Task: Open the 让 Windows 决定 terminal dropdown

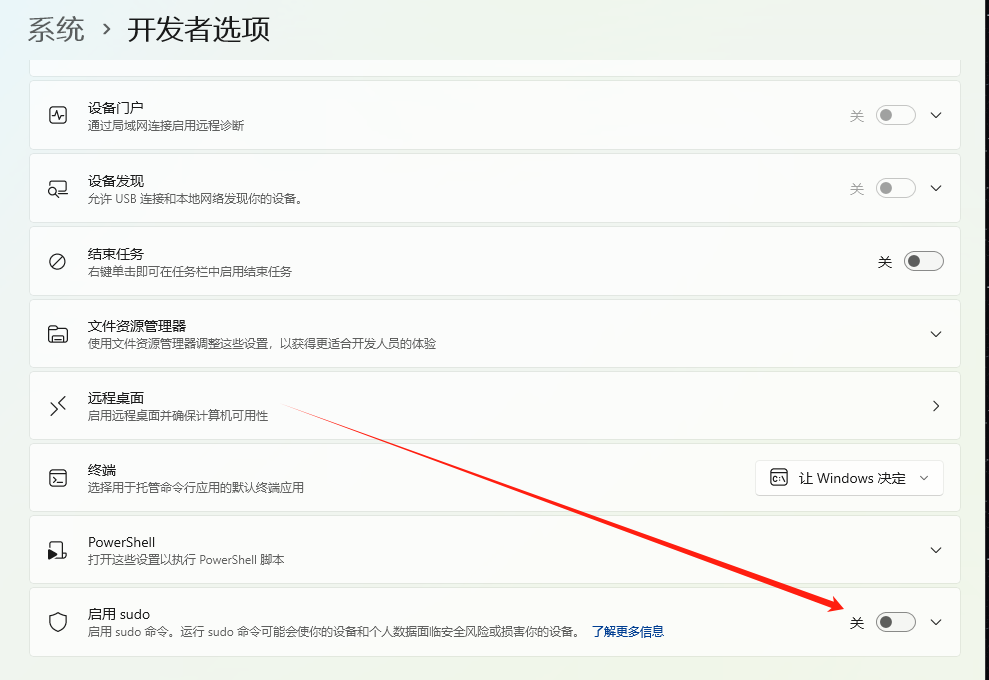Action: tap(849, 477)
